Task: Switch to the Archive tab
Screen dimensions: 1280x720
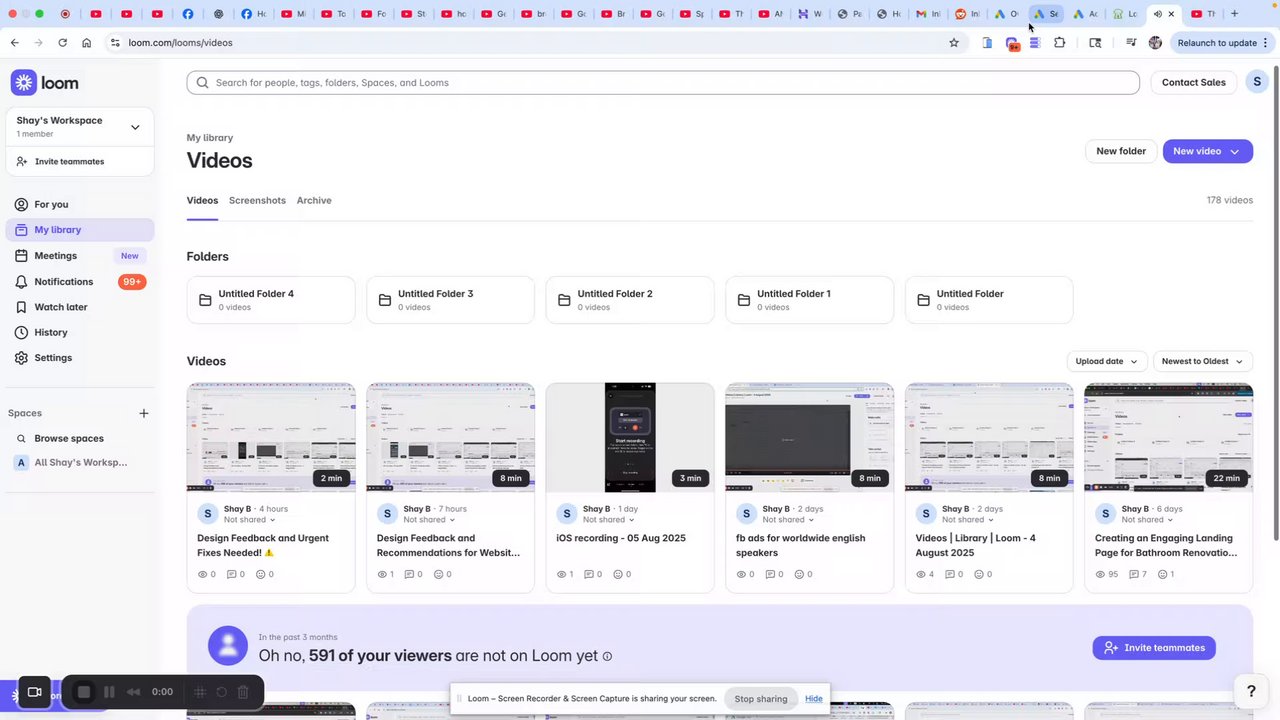Action: point(314,200)
